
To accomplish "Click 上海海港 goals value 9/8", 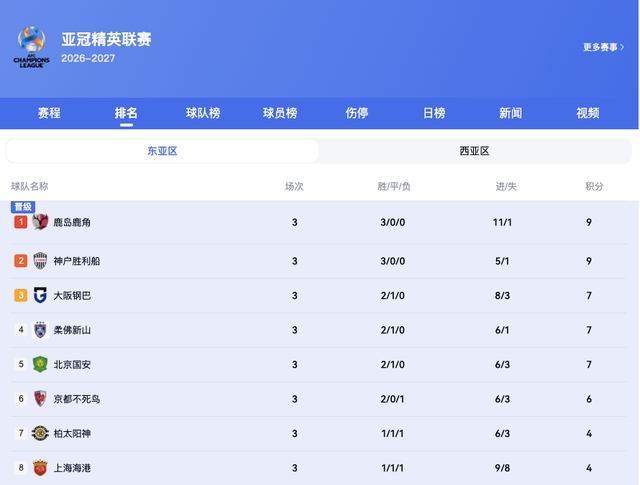I will [x=502, y=468].
